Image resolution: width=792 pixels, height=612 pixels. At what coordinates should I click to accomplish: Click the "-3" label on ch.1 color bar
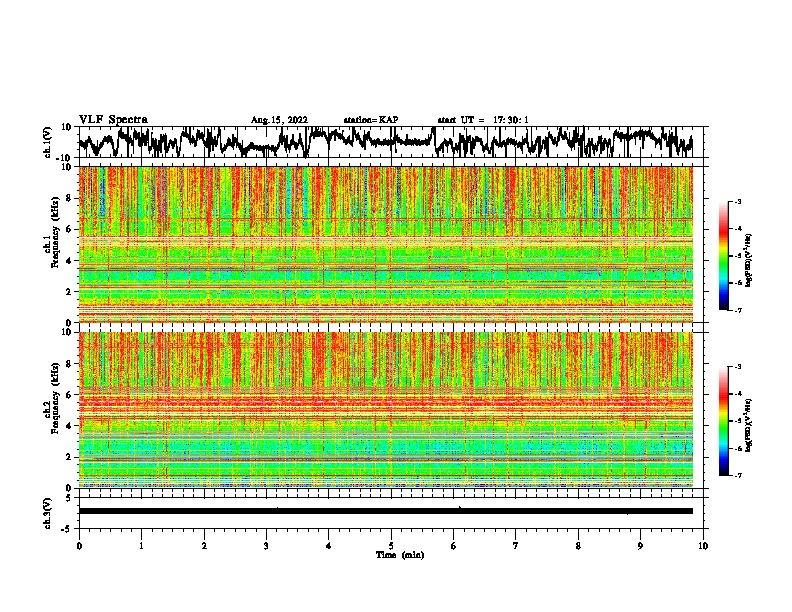click(738, 201)
